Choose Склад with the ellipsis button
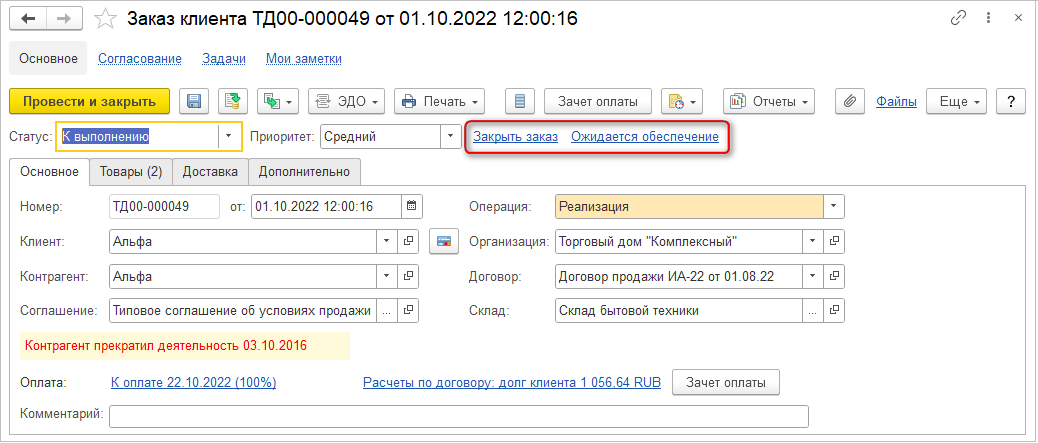 [x=813, y=310]
